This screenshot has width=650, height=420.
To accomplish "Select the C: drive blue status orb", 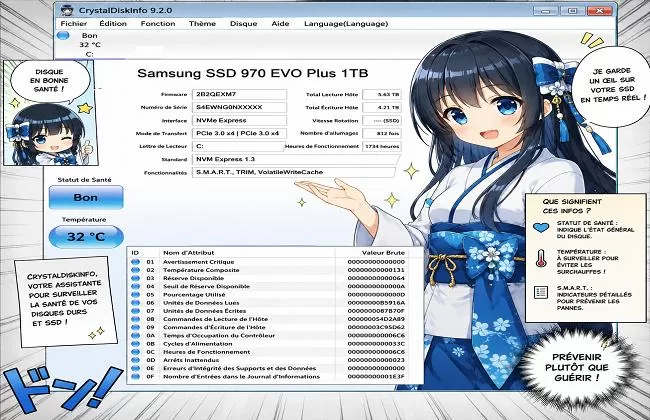I will pos(63,36).
